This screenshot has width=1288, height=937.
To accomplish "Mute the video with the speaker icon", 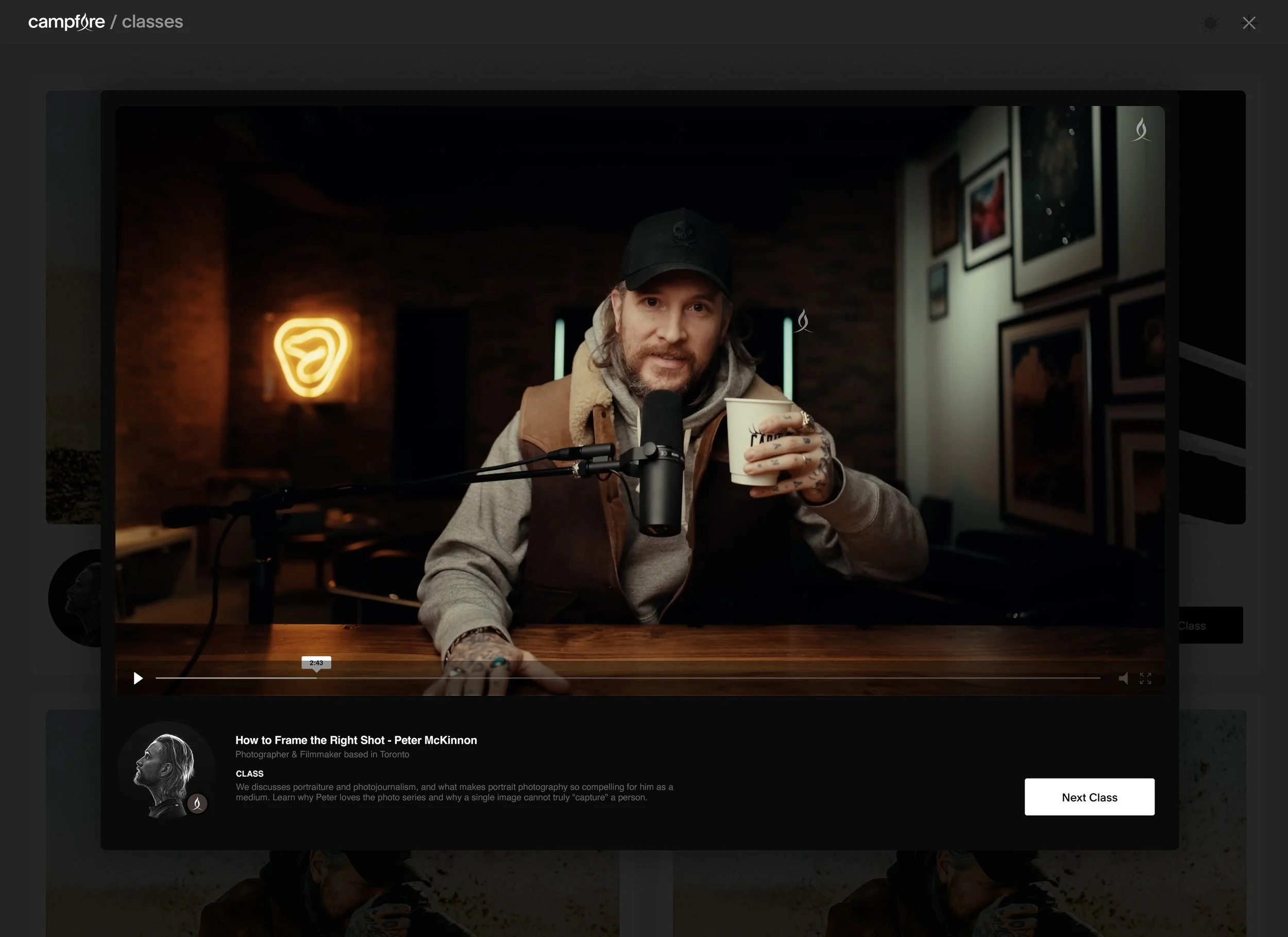I will (1123, 678).
